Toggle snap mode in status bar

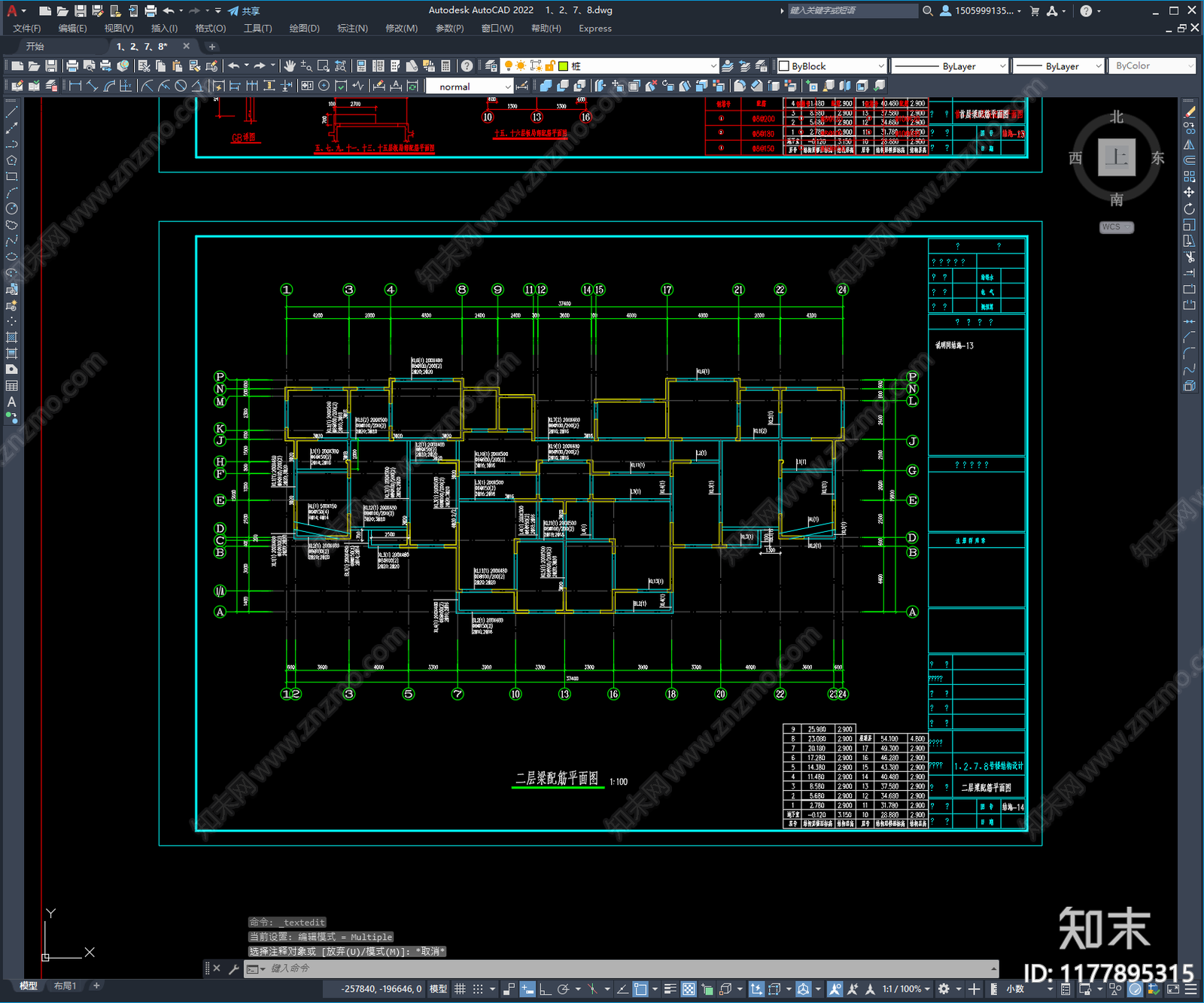click(x=478, y=989)
